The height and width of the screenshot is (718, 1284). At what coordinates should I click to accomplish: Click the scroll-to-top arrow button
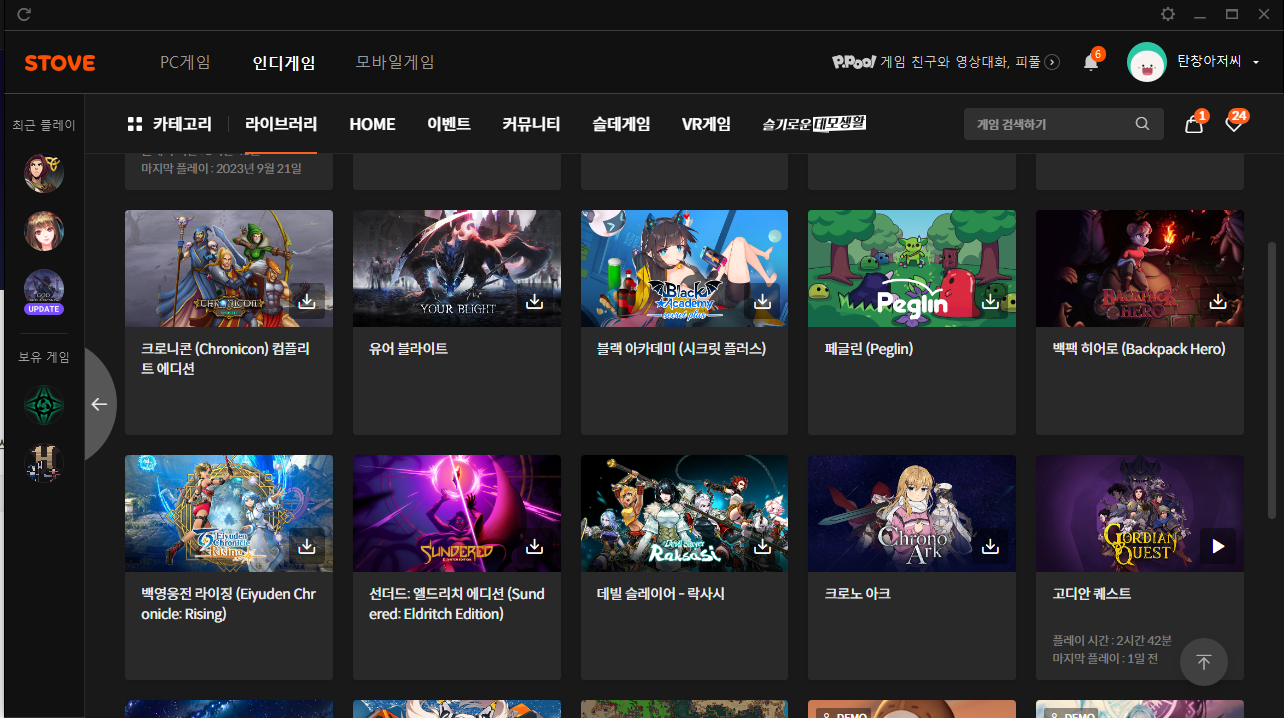tap(1204, 662)
